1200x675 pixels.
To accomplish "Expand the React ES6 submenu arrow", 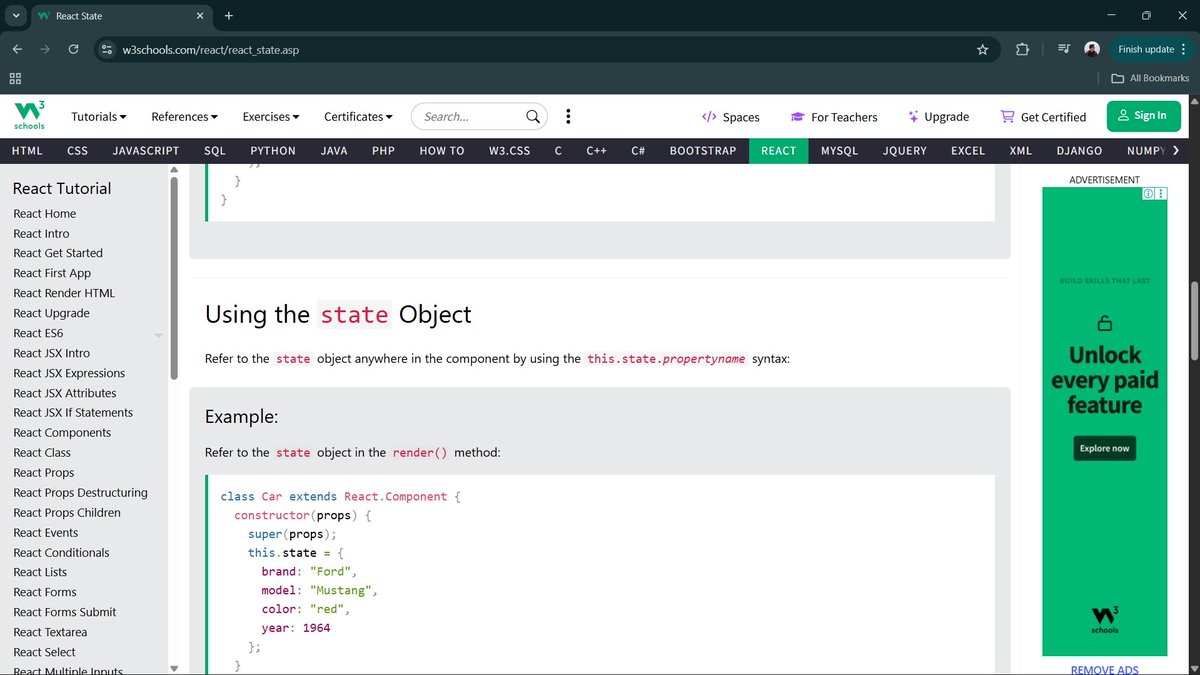I will [158, 335].
